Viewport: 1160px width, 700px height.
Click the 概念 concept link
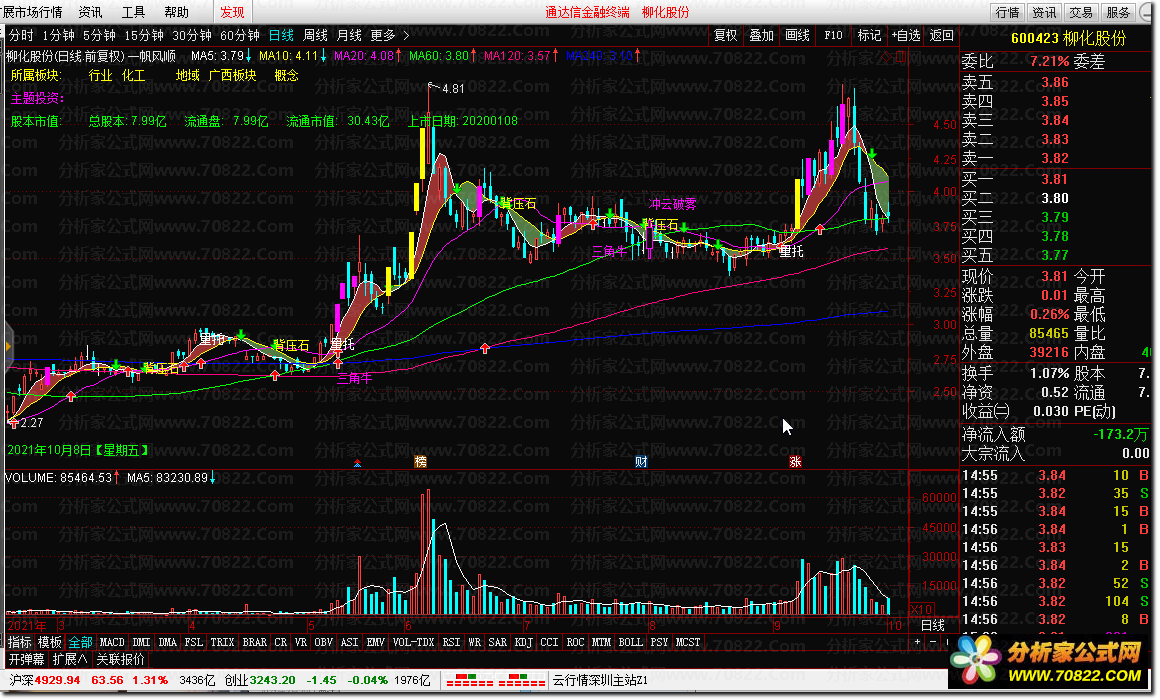[x=286, y=75]
